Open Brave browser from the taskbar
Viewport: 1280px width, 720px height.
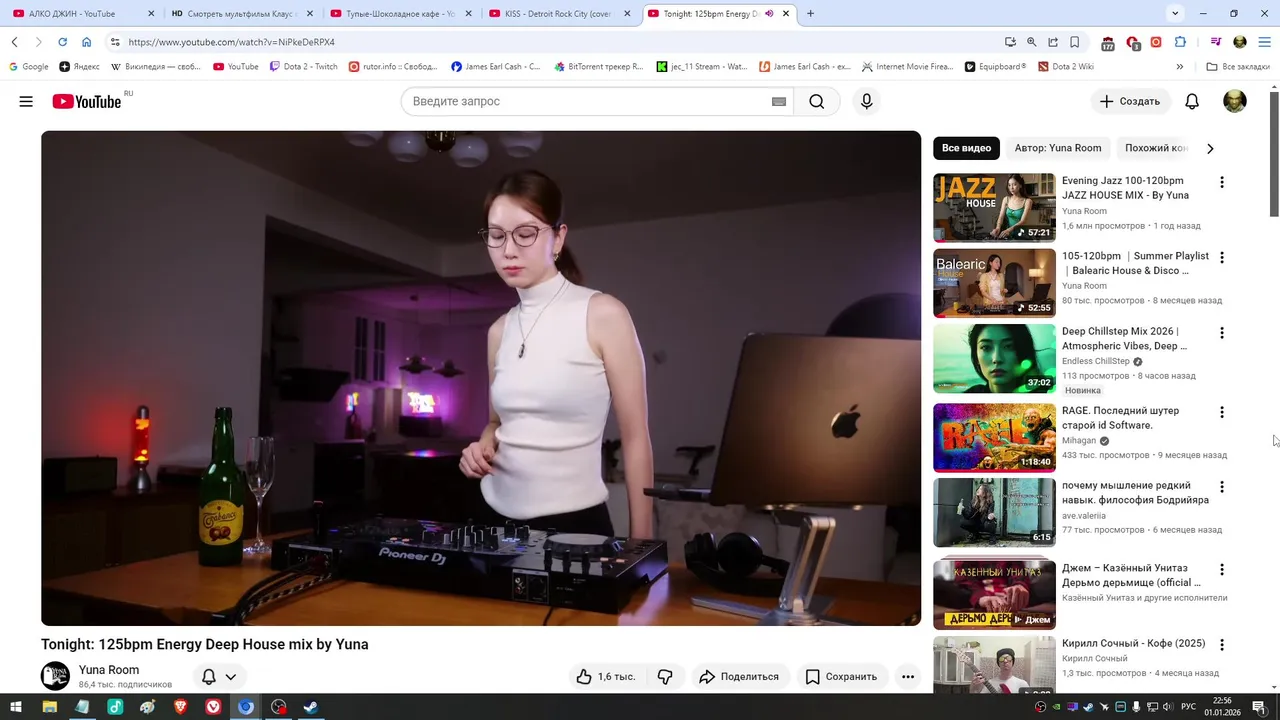tap(180, 707)
